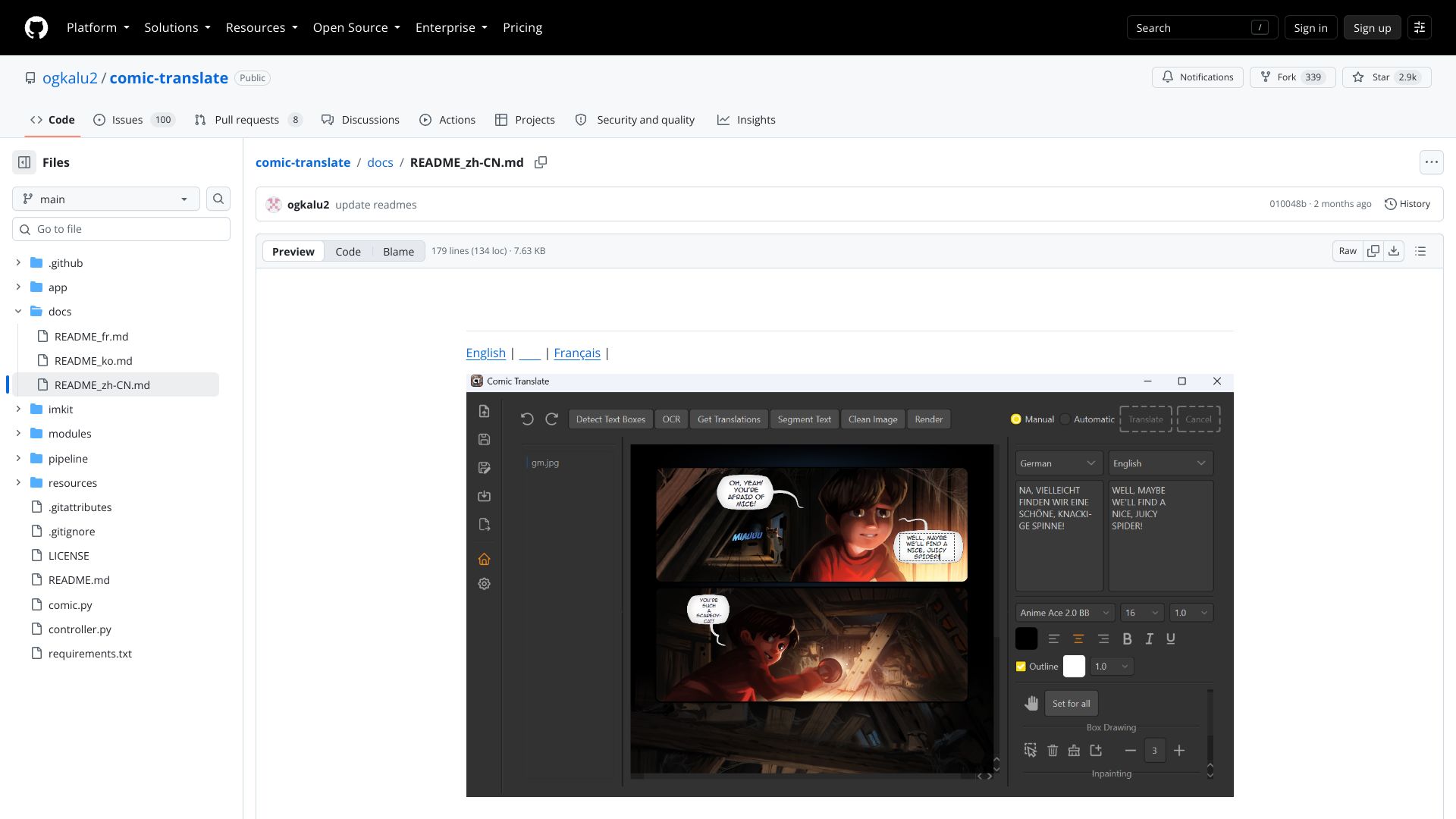Click the History clock link
Viewport: 1456px width, 819px height.
1407,204
